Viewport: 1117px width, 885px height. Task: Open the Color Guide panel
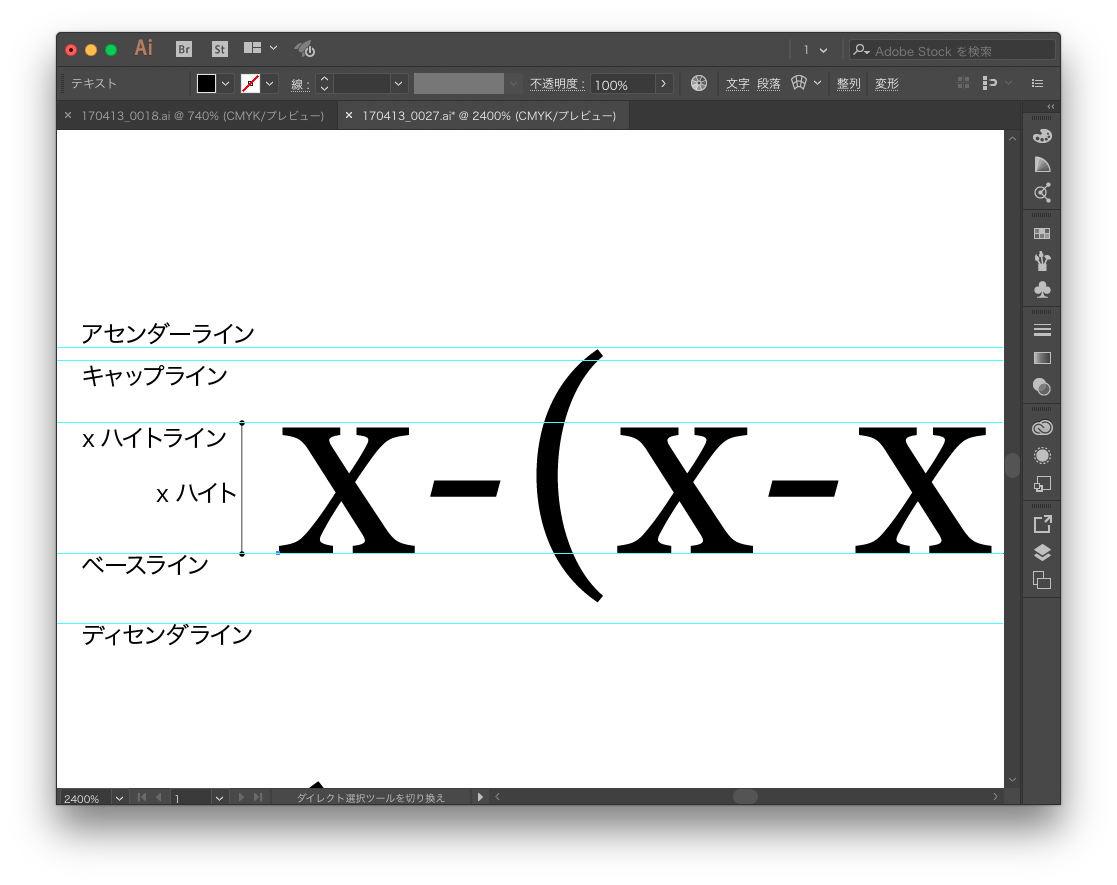click(1041, 163)
